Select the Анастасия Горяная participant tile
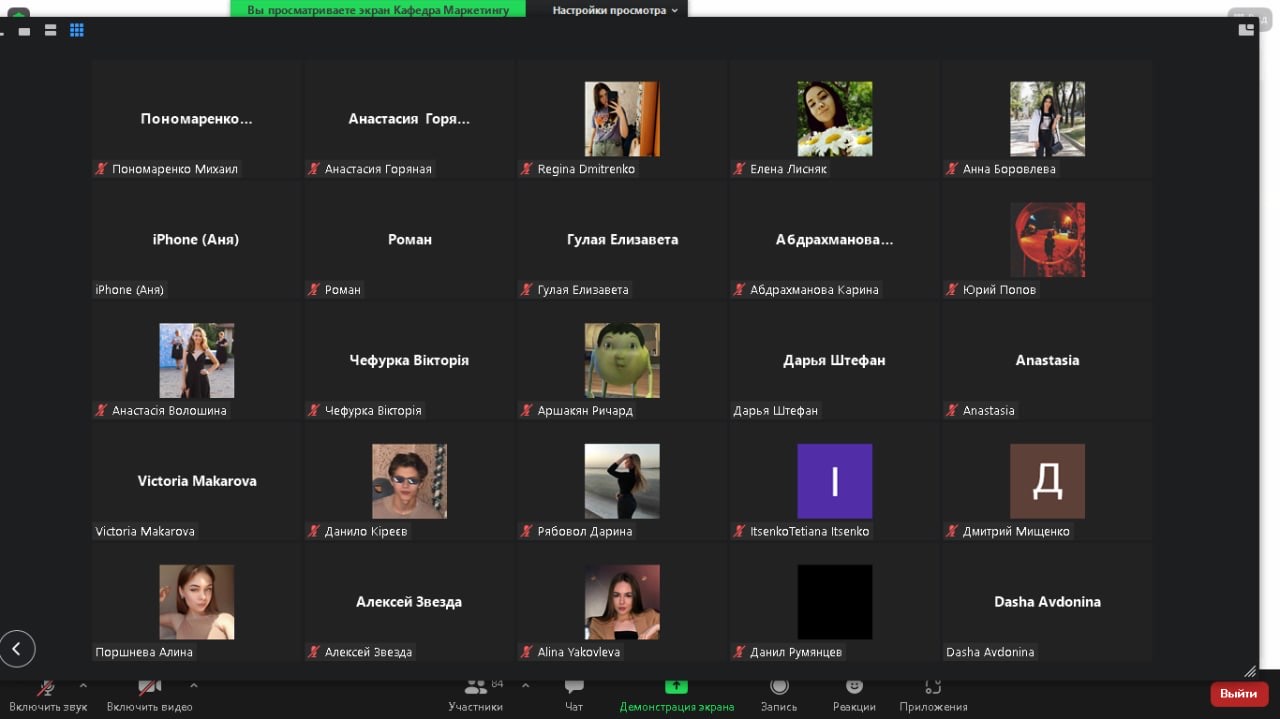Image resolution: width=1280 pixels, height=719 pixels. coord(410,119)
